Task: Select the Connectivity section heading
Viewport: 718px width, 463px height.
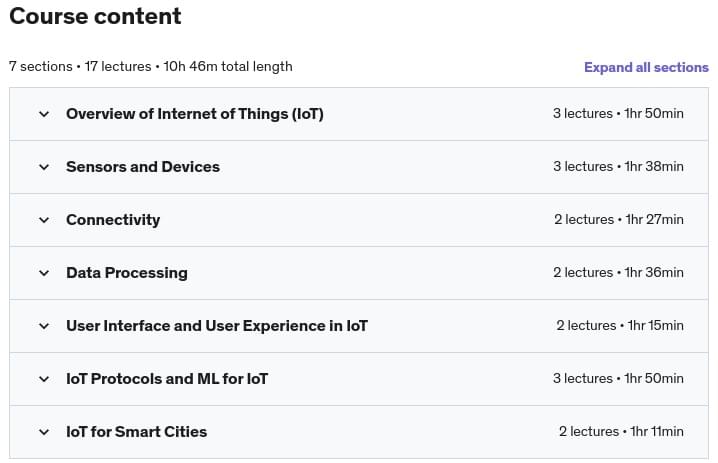Action: click(112, 220)
